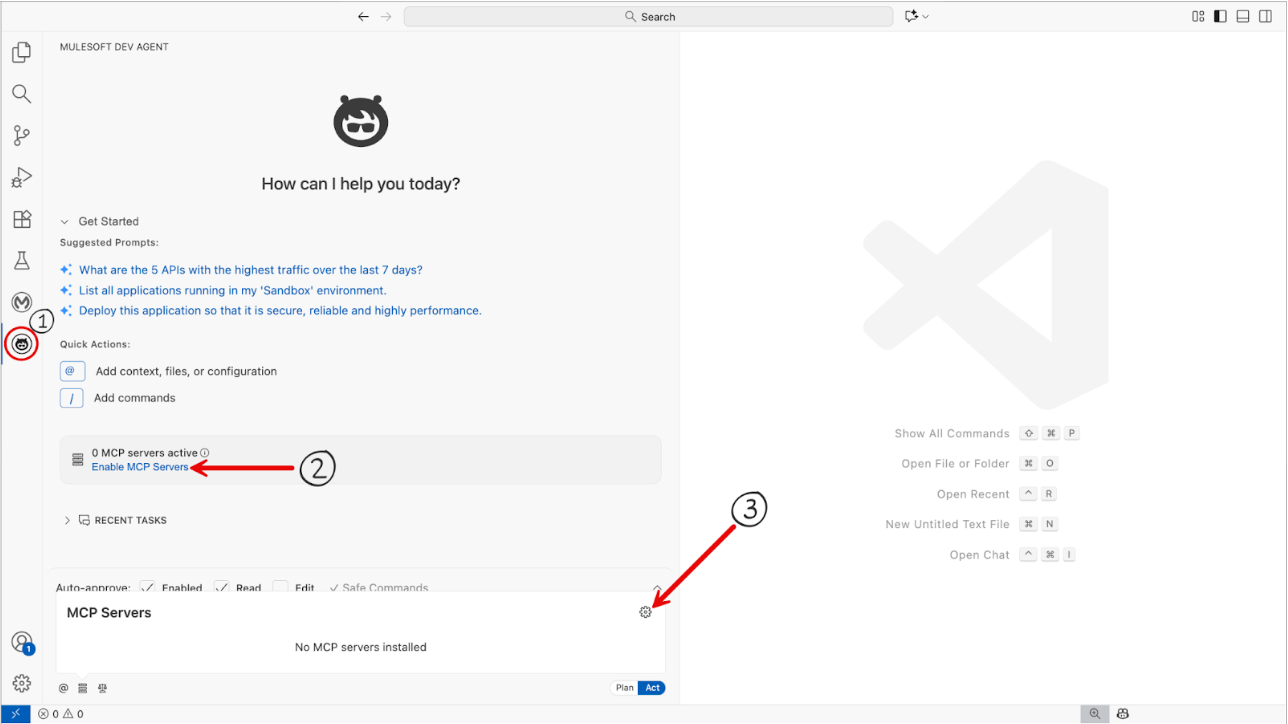Check the Edit auto-approve checkbox
The height and width of the screenshot is (724, 1288).
pyautogui.click(x=281, y=588)
